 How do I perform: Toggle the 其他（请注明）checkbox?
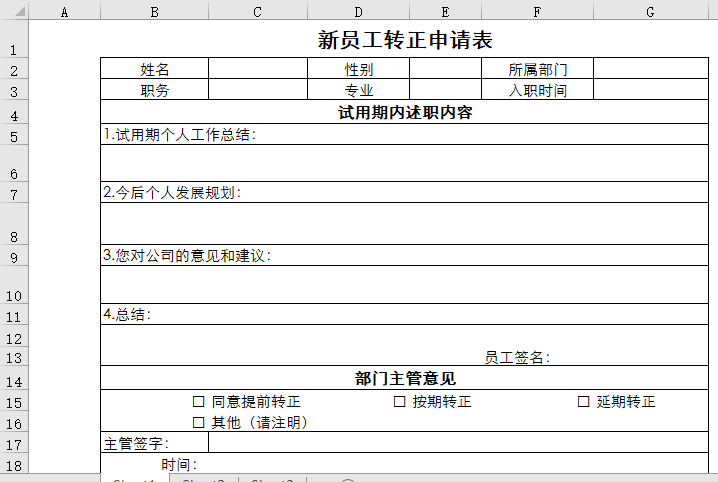click(198, 422)
